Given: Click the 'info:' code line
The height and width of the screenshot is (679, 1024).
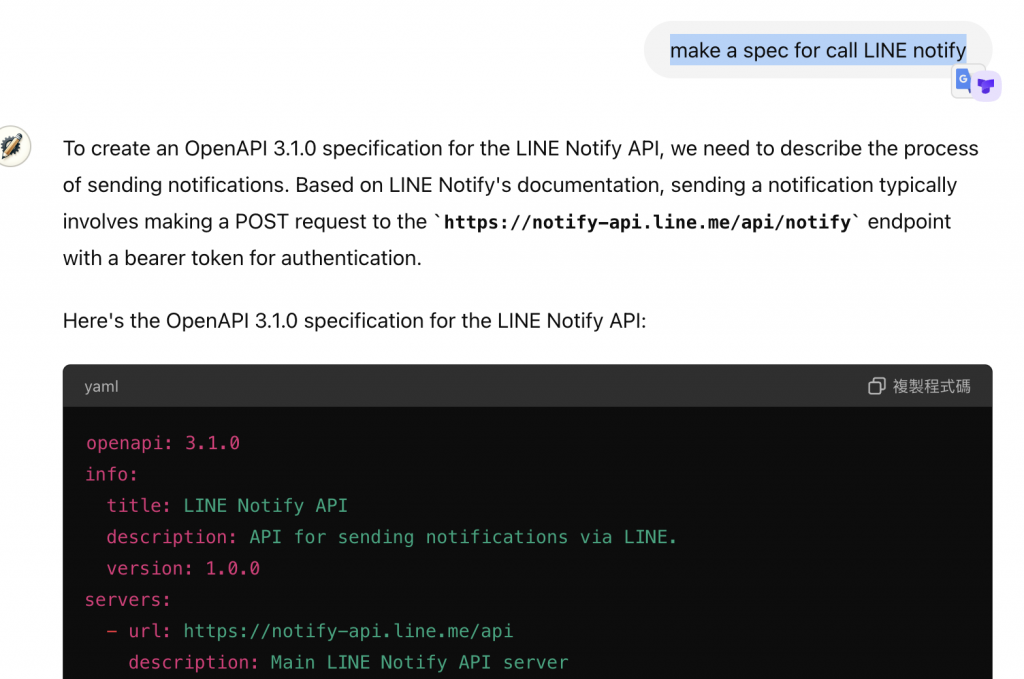Looking at the screenshot, I should tap(112, 474).
